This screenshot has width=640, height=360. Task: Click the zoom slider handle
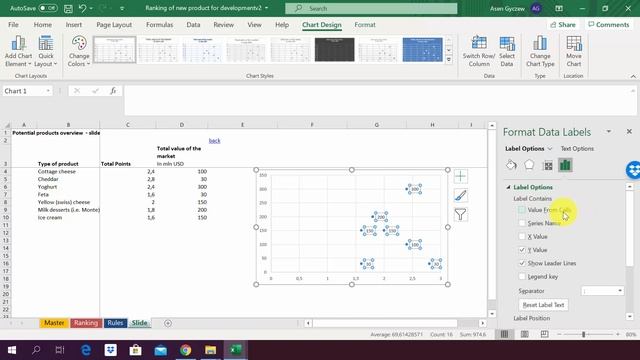coord(584,334)
